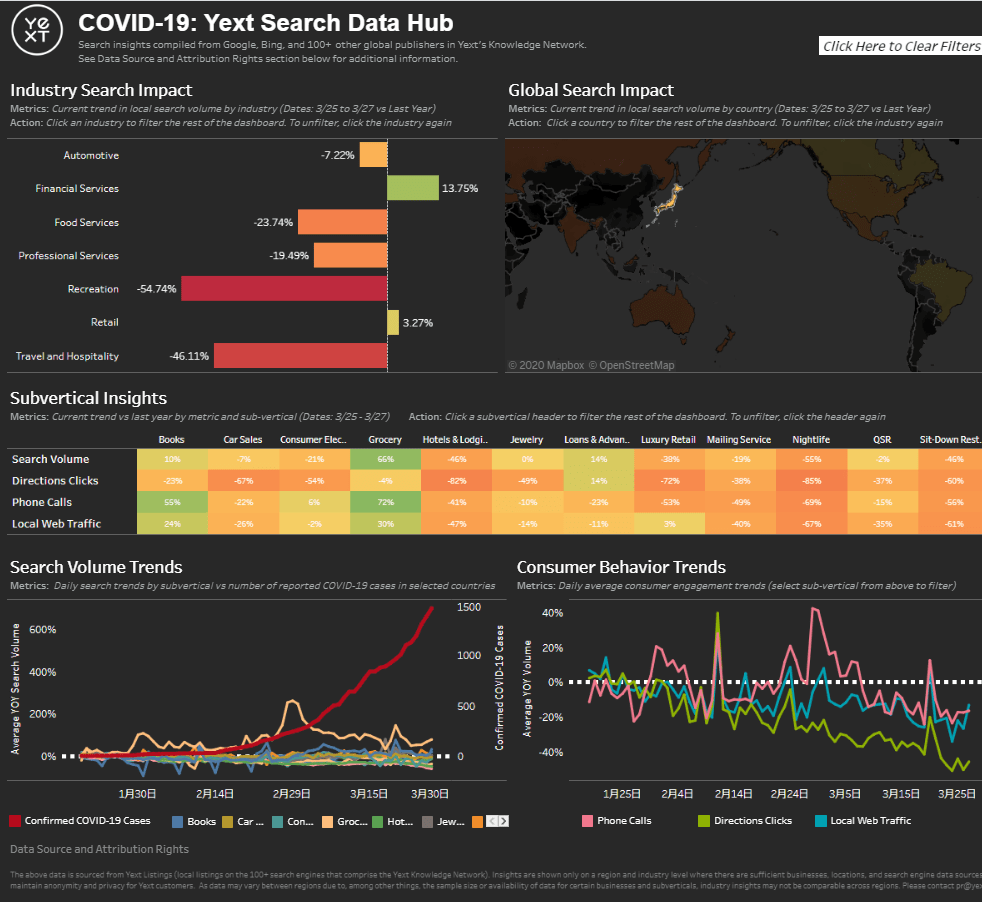Image resolution: width=982 pixels, height=902 pixels.
Task: Click the teal Local Web Traffic legend marker
Action: pos(820,821)
